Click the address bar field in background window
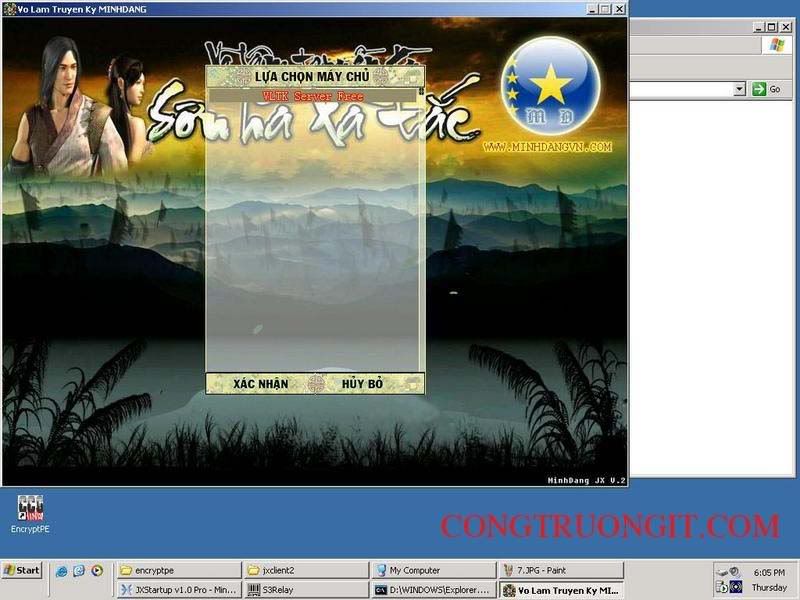 [682, 89]
